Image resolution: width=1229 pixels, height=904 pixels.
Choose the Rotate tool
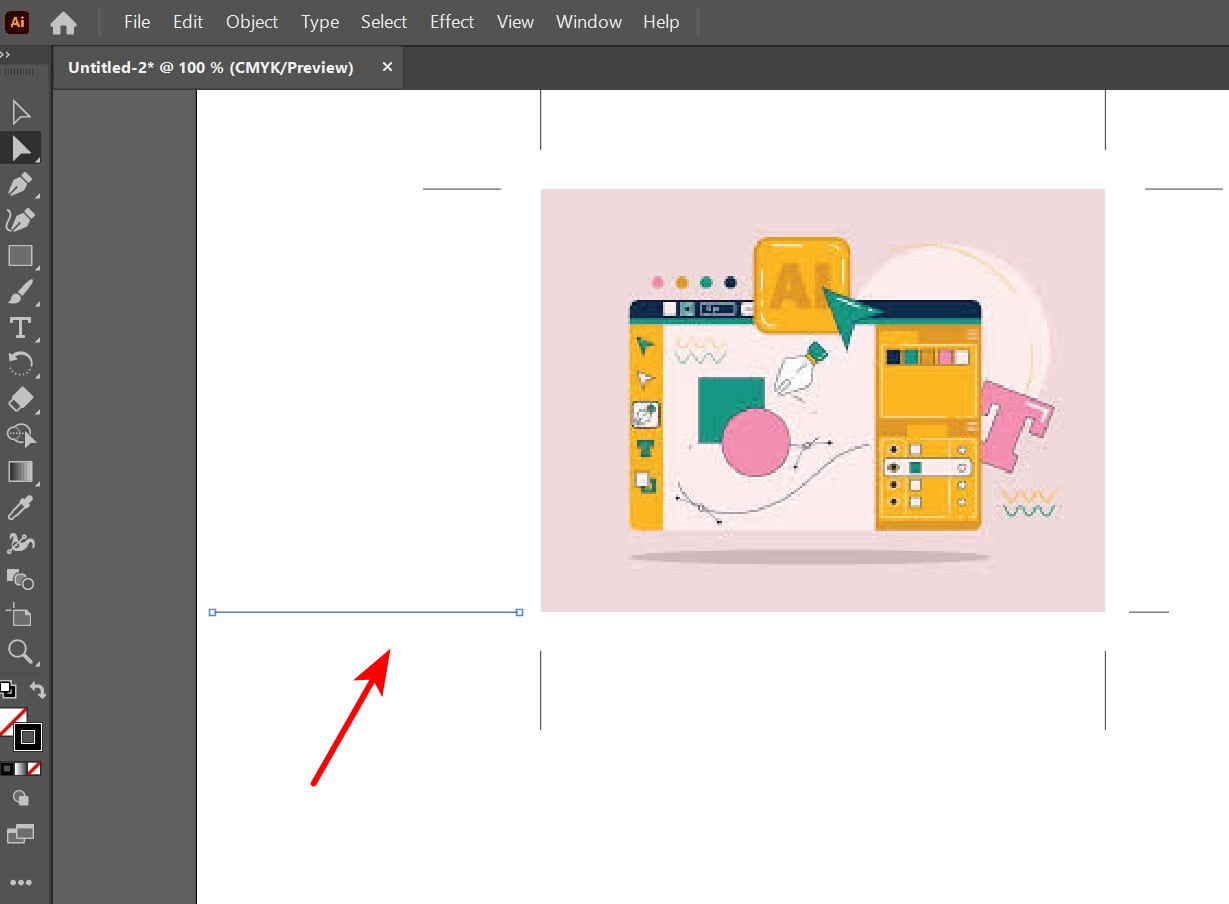(x=21, y=363)
